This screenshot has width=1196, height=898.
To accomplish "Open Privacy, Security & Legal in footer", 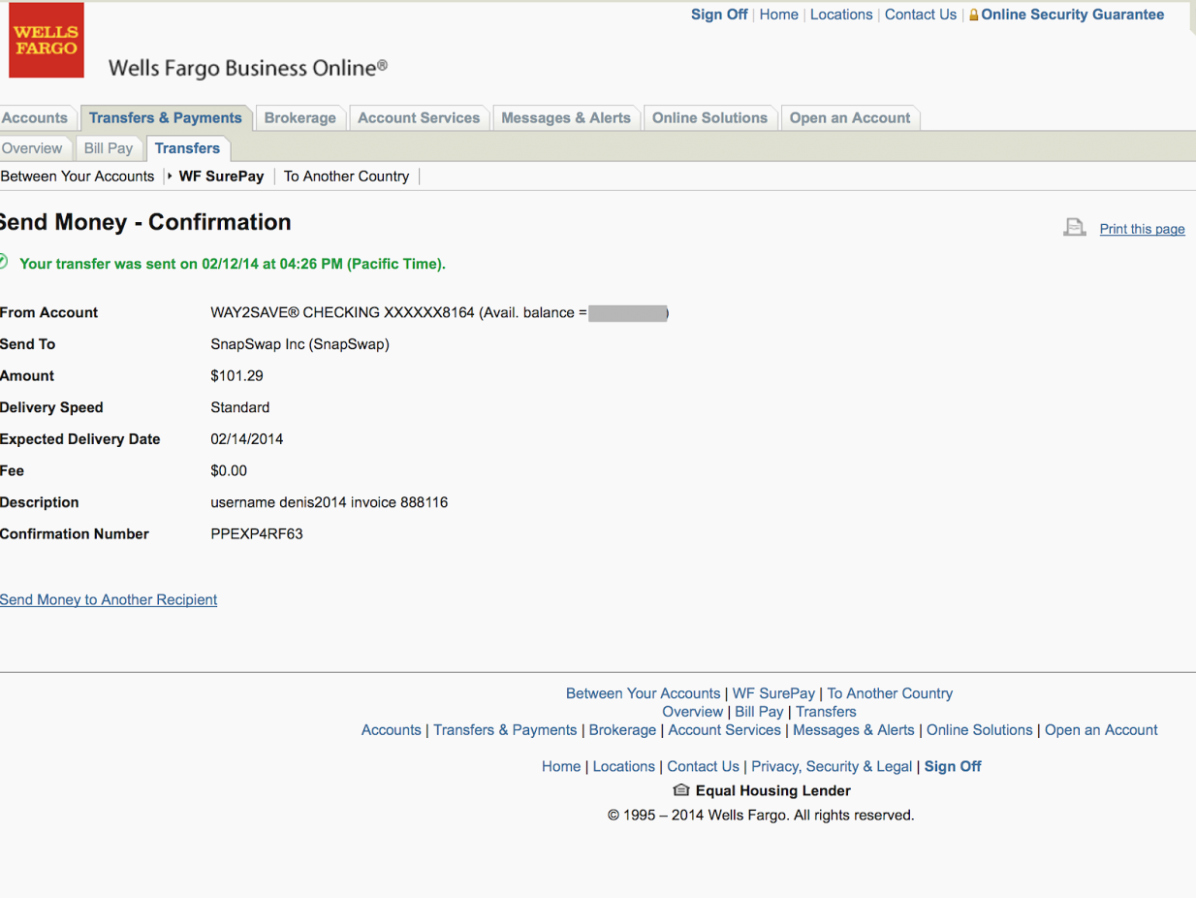I will click(831, 767).
